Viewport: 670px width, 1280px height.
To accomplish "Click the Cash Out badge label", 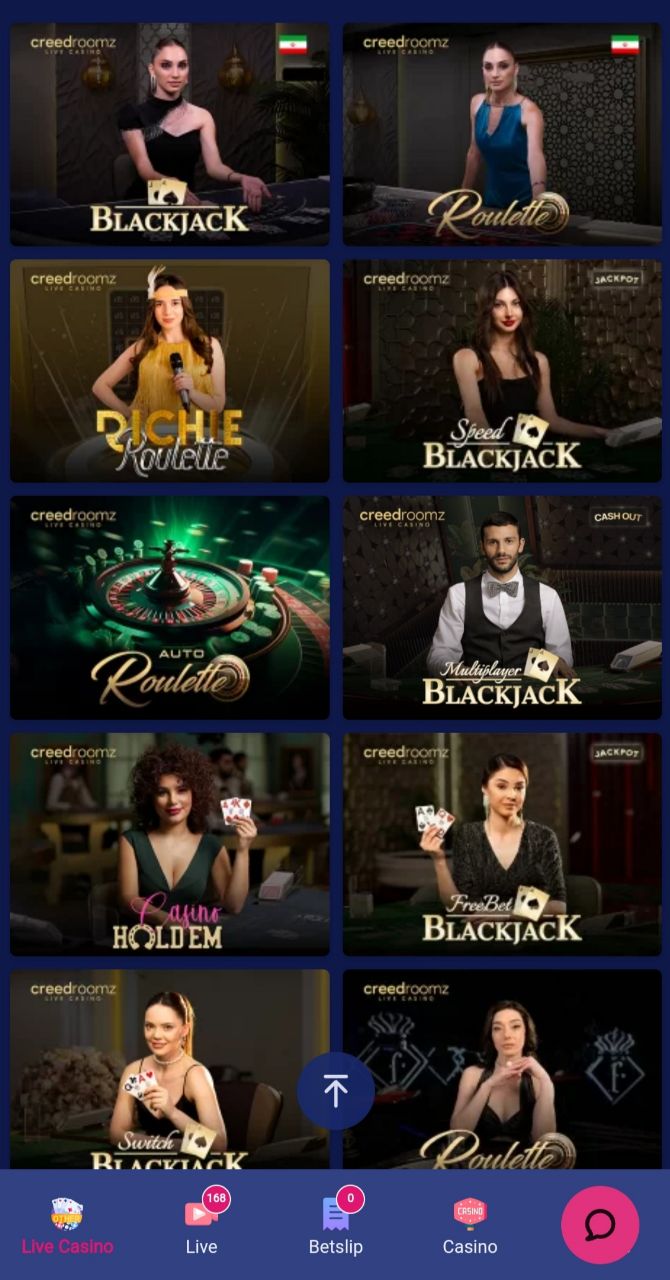I will 617,517.
